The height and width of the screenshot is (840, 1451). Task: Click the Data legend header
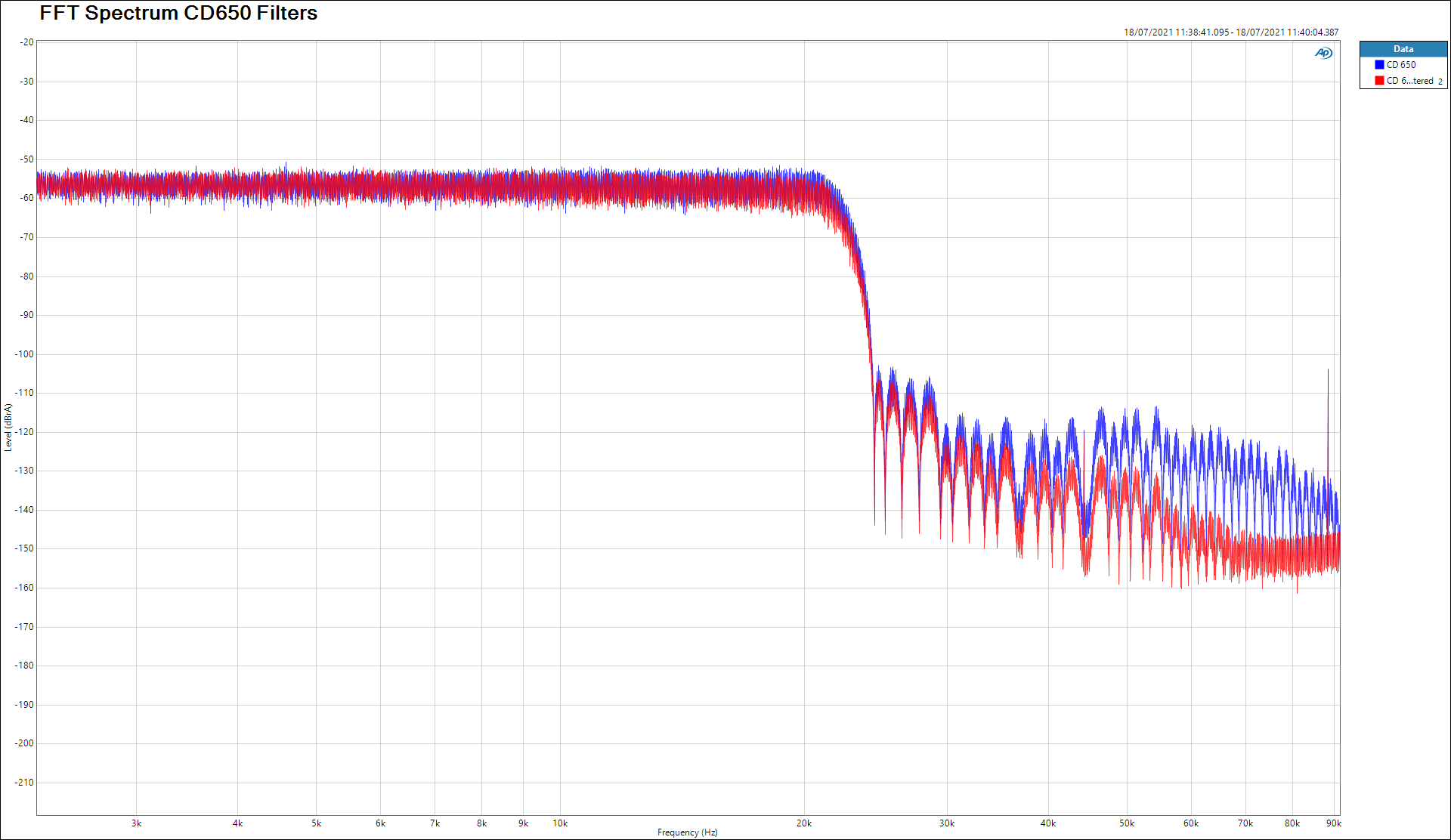click(x=1403, y=49)
